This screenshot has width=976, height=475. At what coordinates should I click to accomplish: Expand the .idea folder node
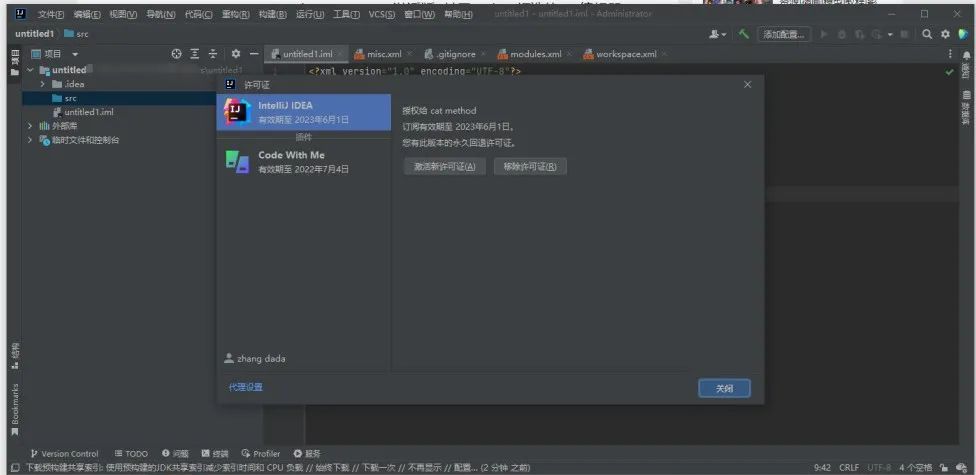[43, 84]
